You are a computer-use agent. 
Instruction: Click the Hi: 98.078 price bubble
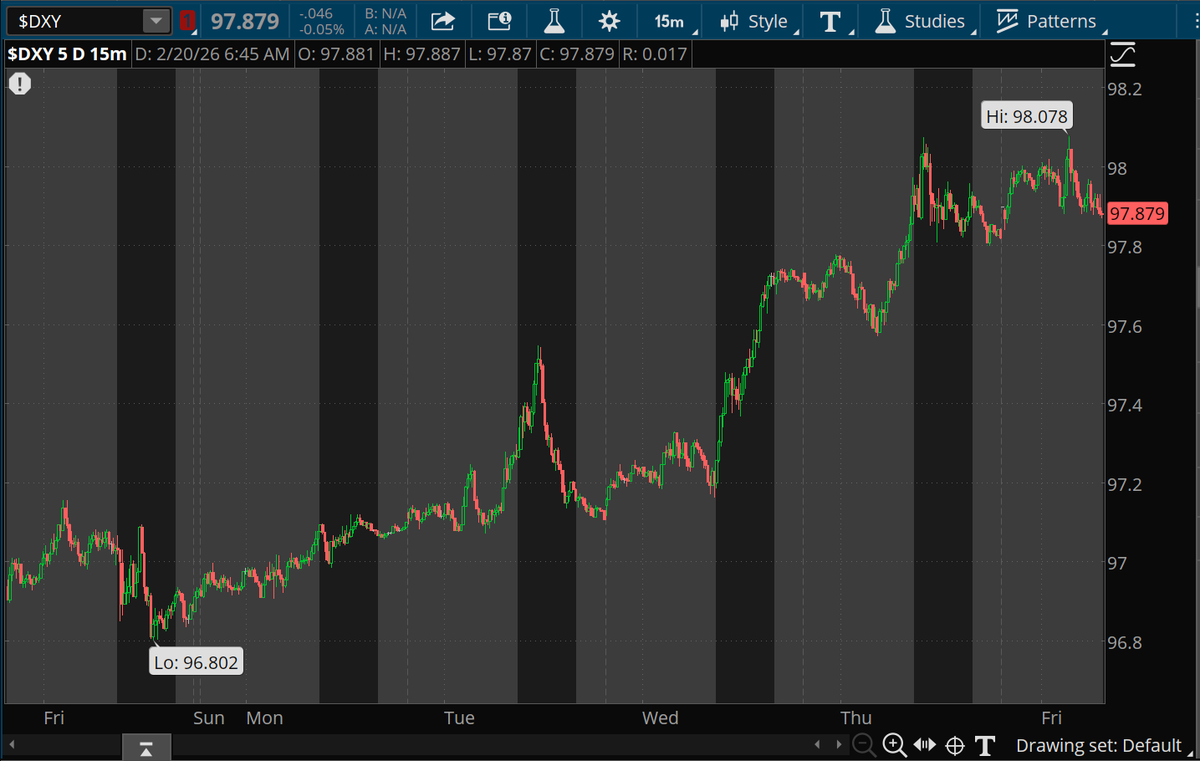point(1027,117)
